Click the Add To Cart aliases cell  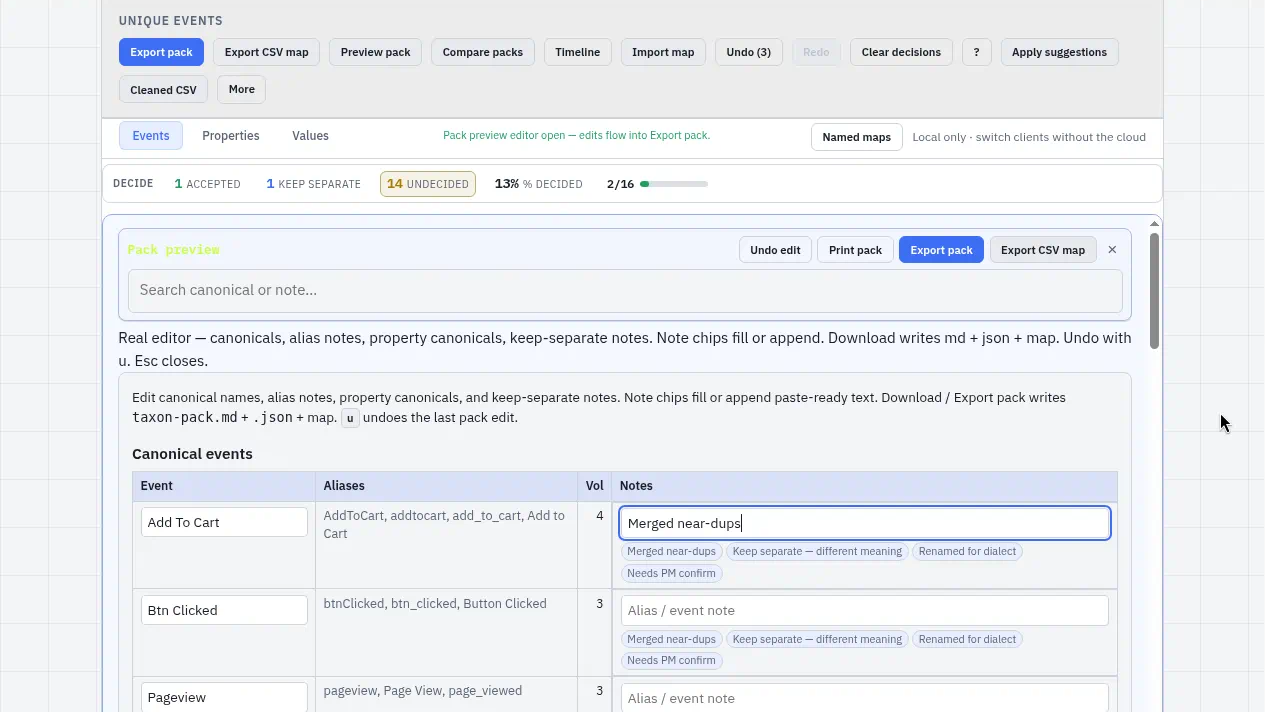[x=446, y=545]
